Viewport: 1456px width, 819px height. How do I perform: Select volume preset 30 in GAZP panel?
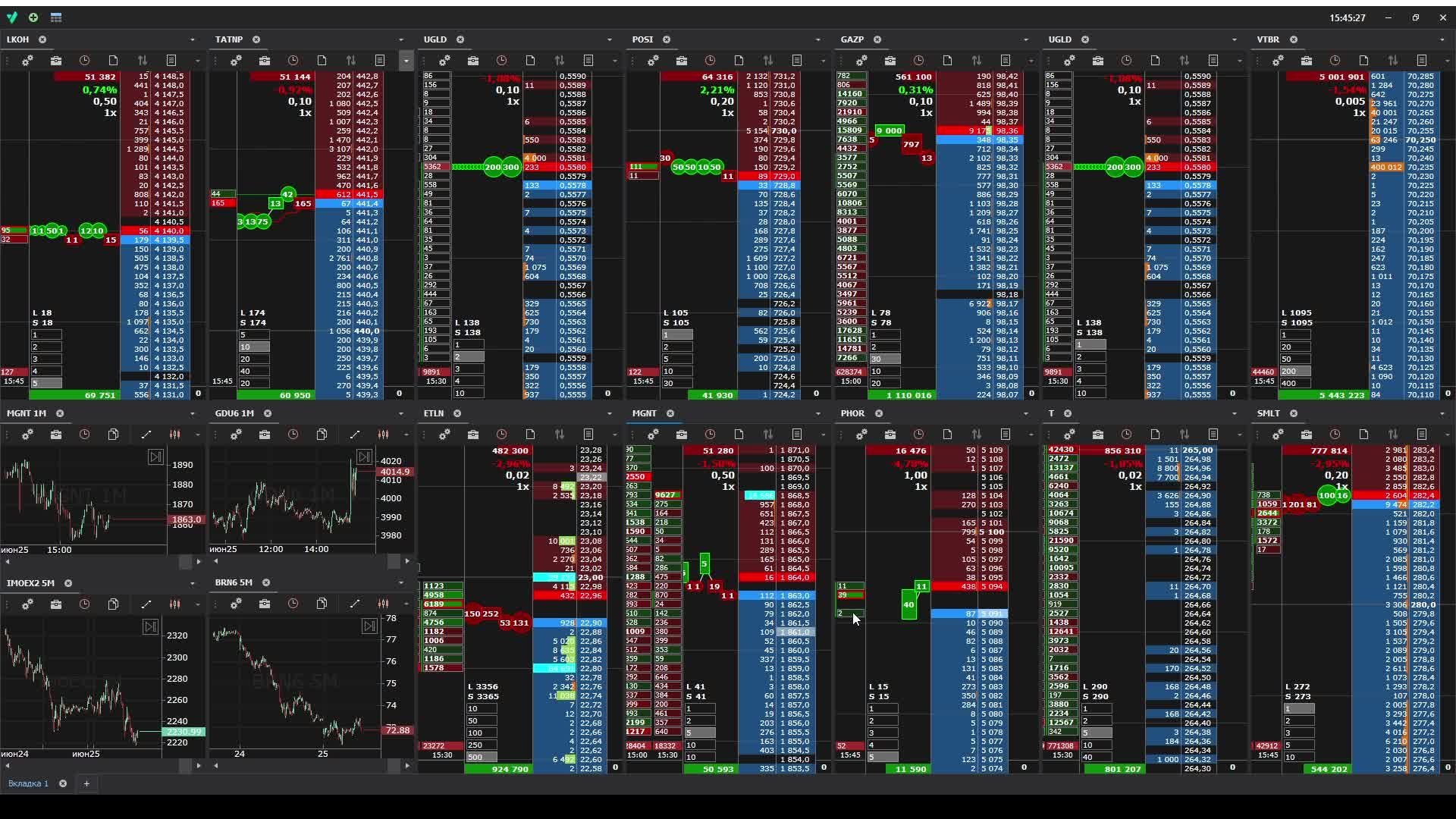pyautogui.click(x=885, y=359)
